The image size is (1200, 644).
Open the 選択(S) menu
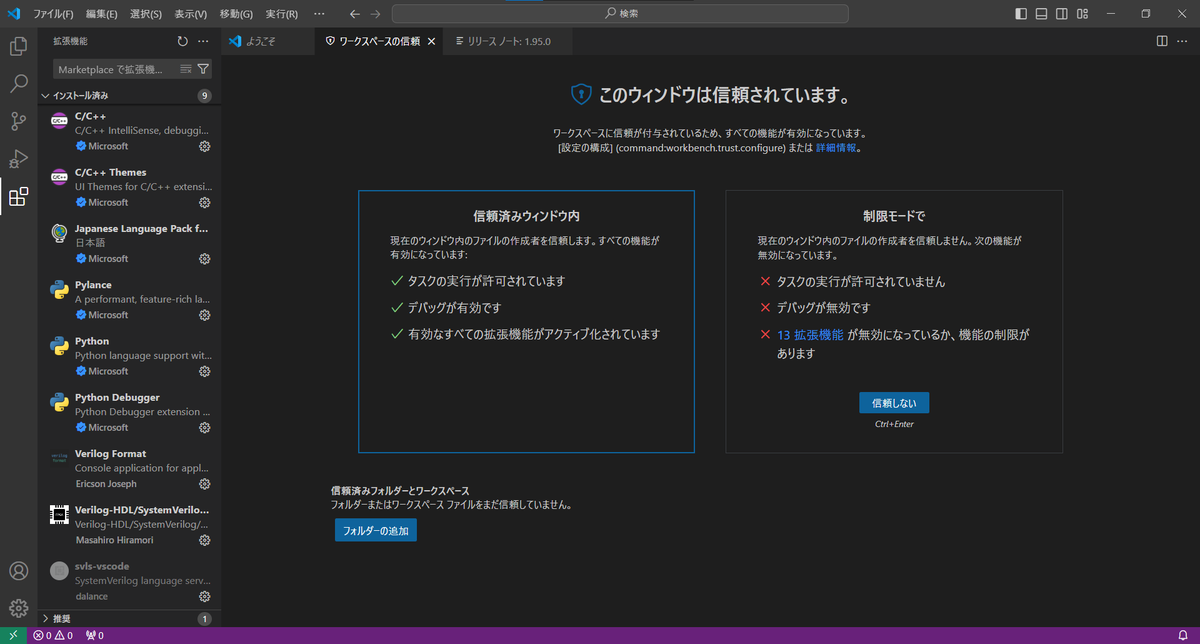[146, 14]
